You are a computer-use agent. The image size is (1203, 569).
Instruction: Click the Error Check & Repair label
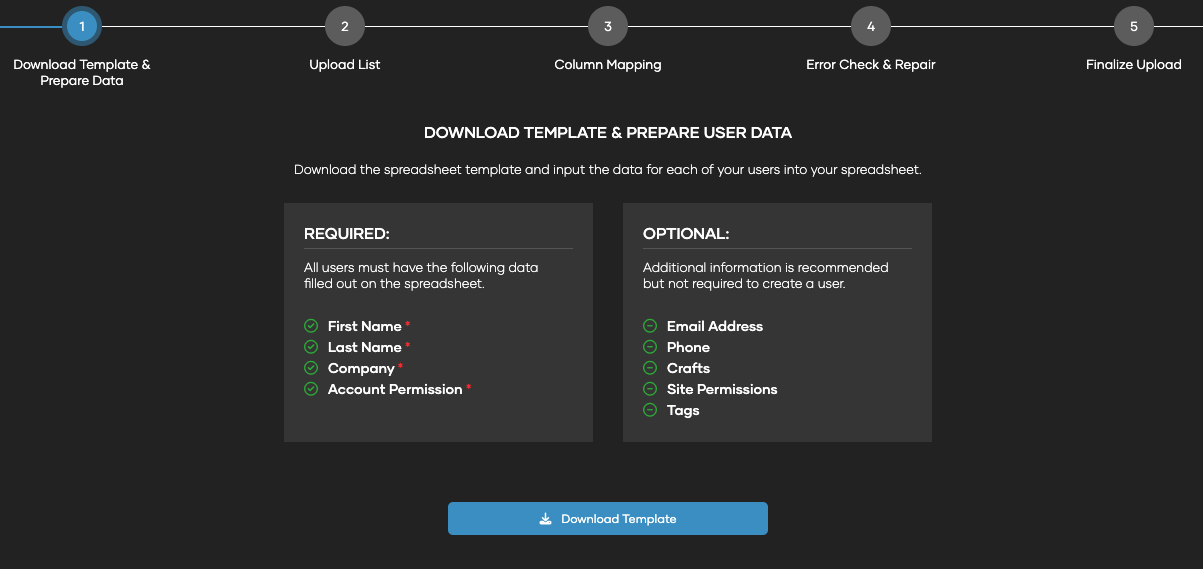pos(871,65)
